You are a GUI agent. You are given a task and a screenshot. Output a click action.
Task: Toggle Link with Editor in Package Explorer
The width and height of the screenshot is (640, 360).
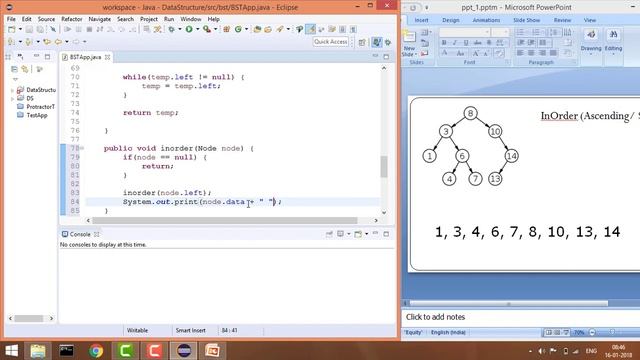pyautogui.click(x=25, y=69)
